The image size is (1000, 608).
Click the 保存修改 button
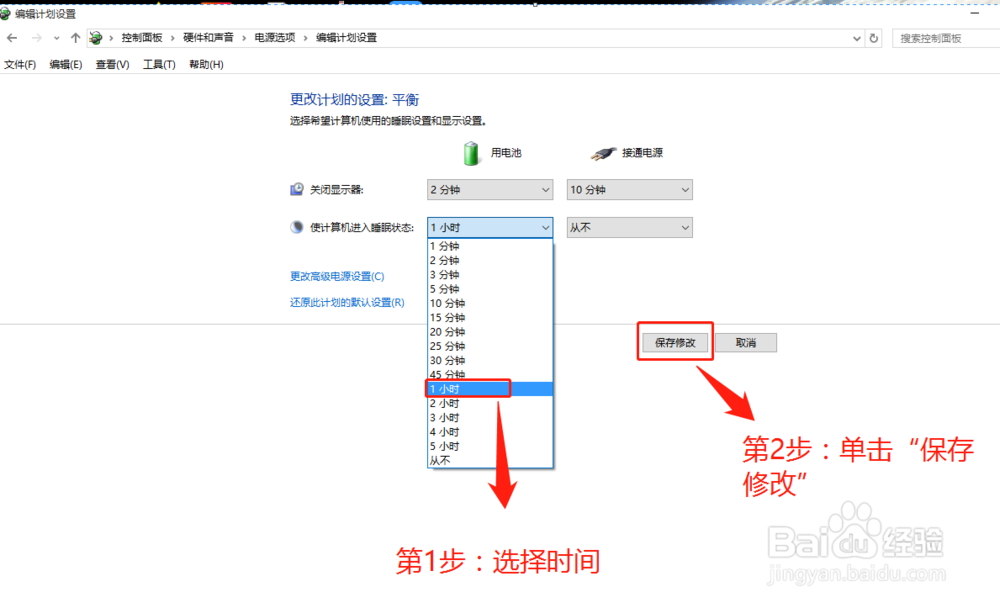[x=675, y=342]
